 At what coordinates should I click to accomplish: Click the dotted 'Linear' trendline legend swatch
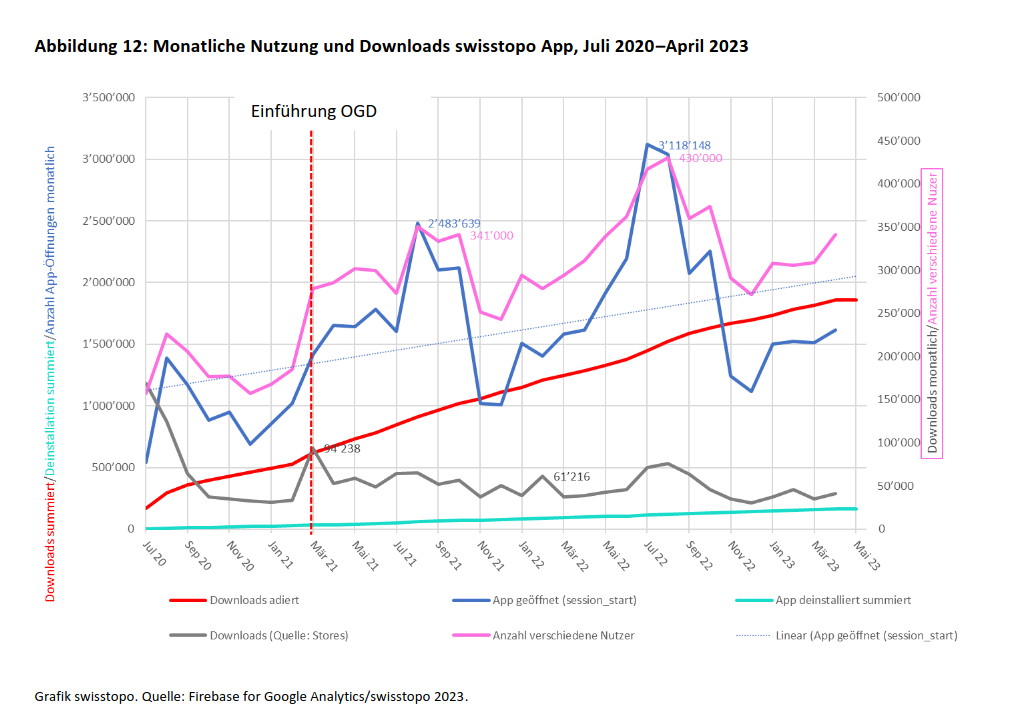(754, 636)
